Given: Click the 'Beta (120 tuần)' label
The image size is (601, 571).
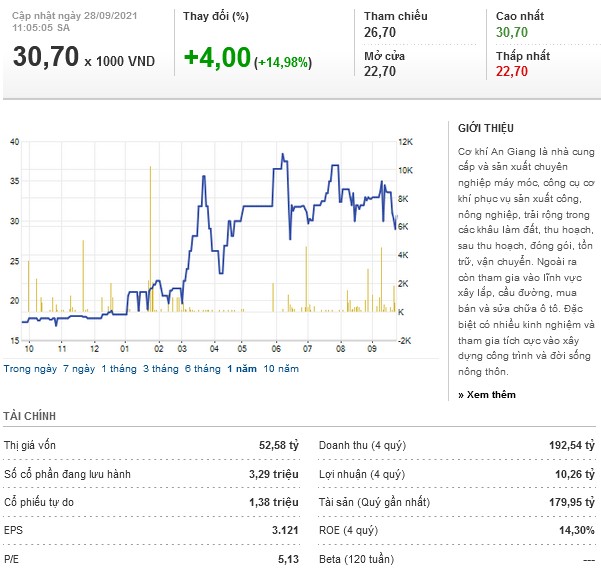Looking at the screenshot, I should (356, 559).
